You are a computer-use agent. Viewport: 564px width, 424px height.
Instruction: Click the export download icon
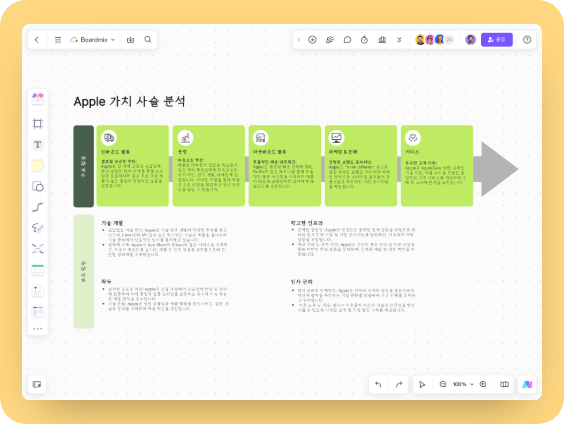(x=131, y=40)
